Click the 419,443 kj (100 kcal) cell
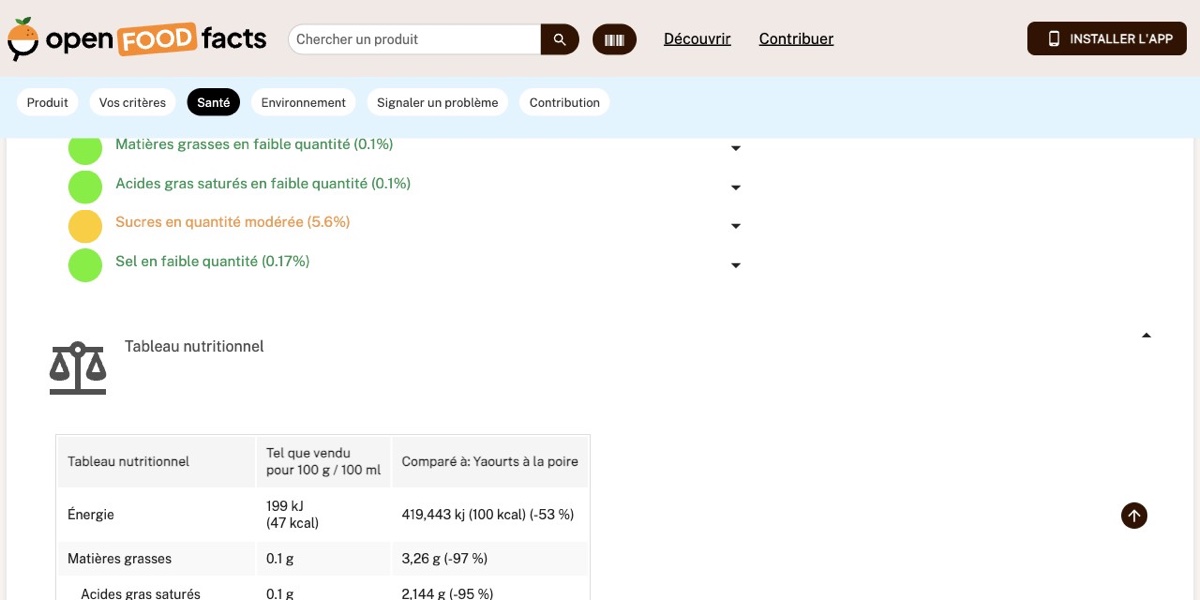Screen dimensions: 1200x600 tap(488, 515)
